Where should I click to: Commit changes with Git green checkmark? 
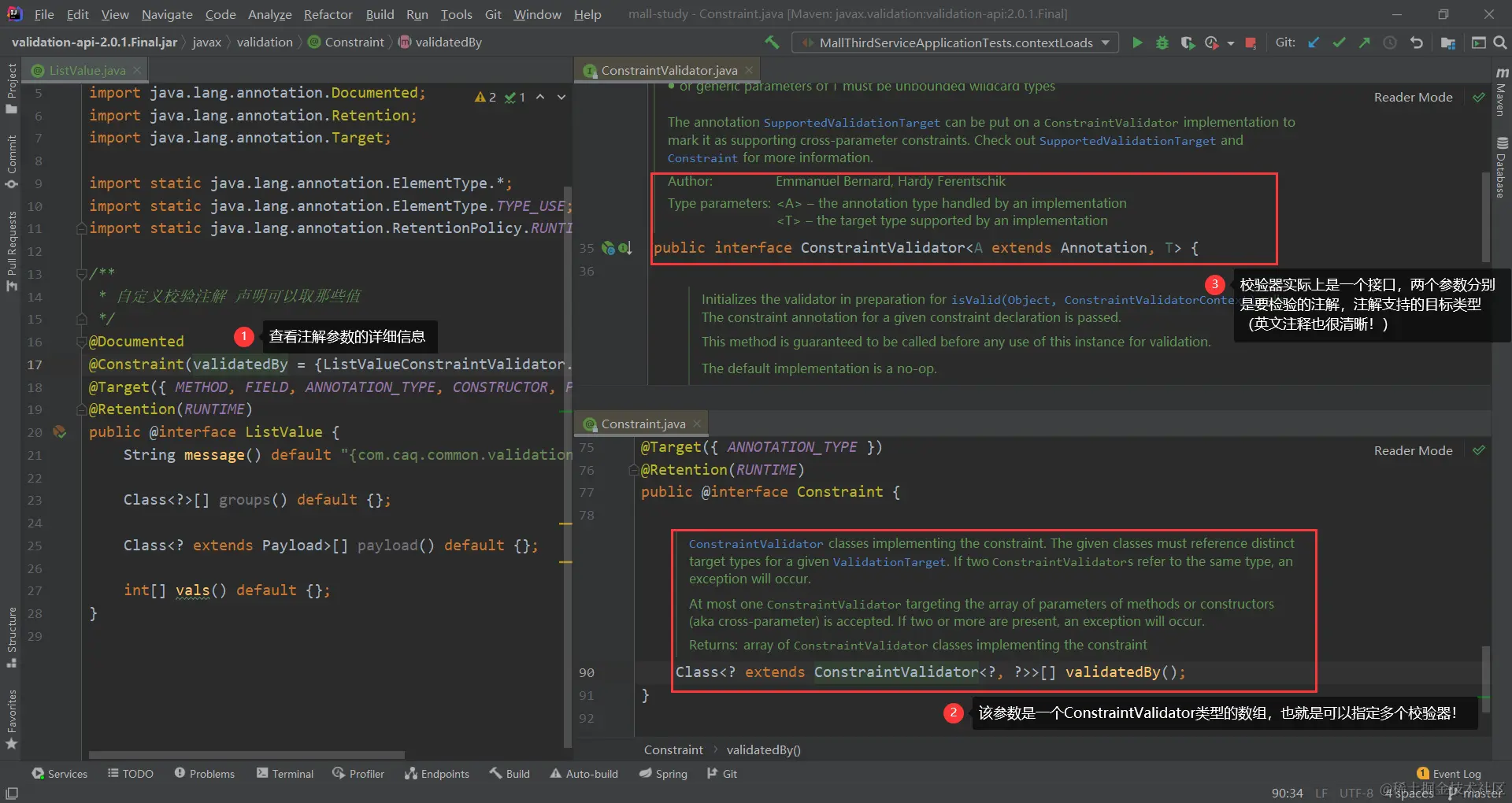pos(1339,43)
